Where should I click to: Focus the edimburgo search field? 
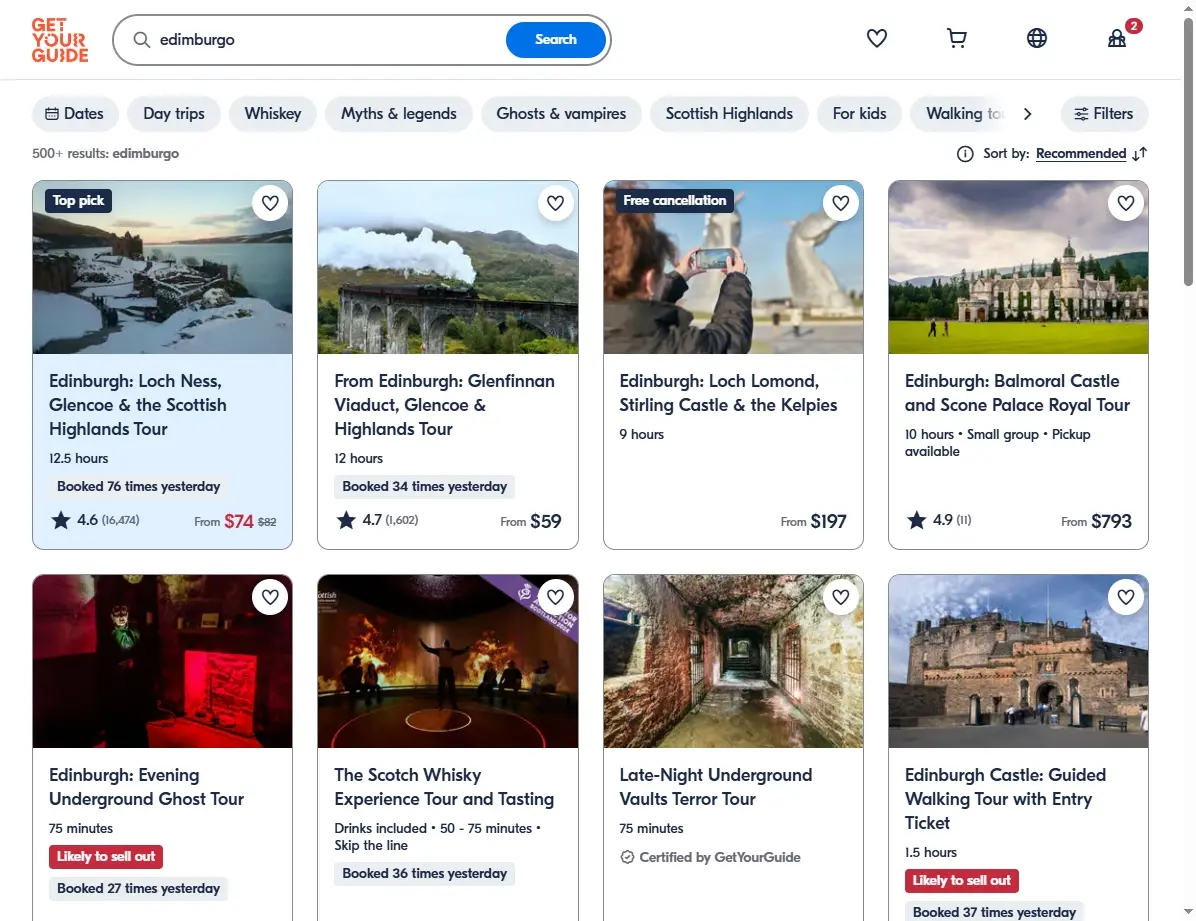pos(328,40)
